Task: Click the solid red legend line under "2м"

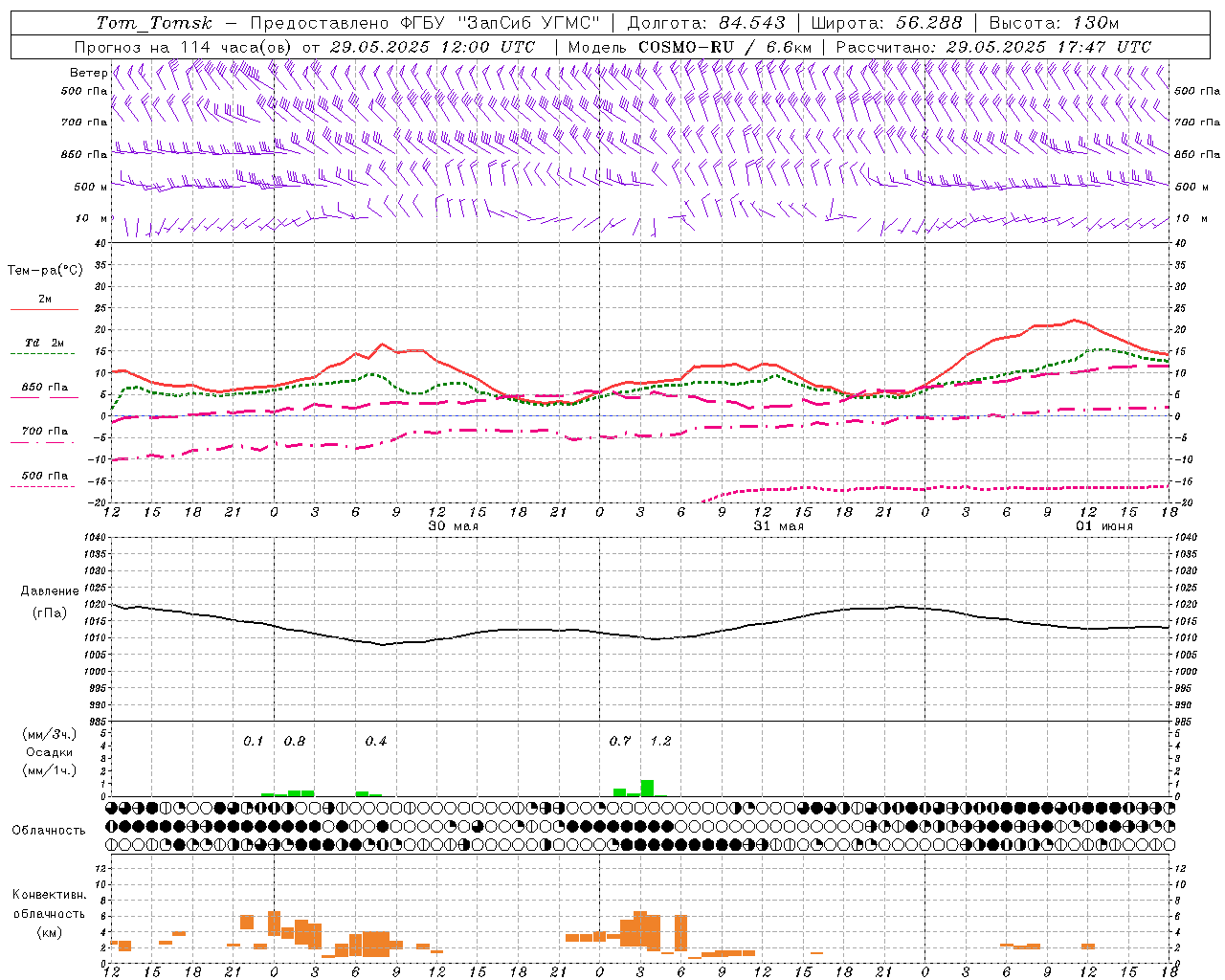Action: [x=44, y=310]
